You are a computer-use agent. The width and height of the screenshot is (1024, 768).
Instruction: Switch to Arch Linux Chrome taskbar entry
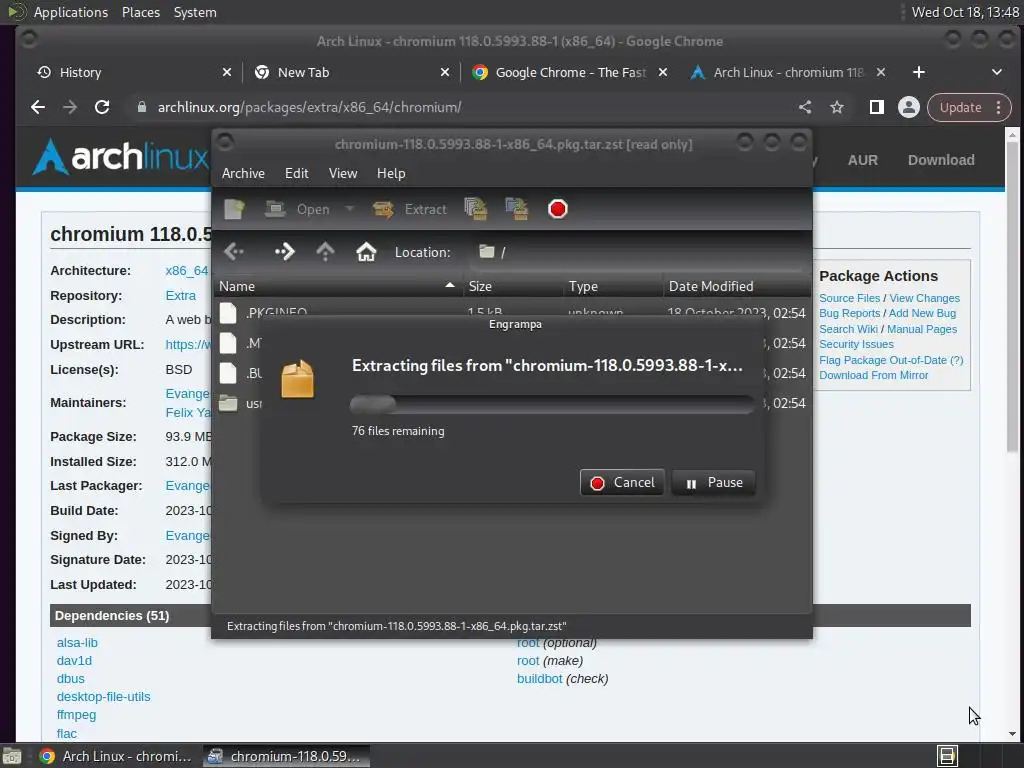pyautogui.click(x=115, y=756)
